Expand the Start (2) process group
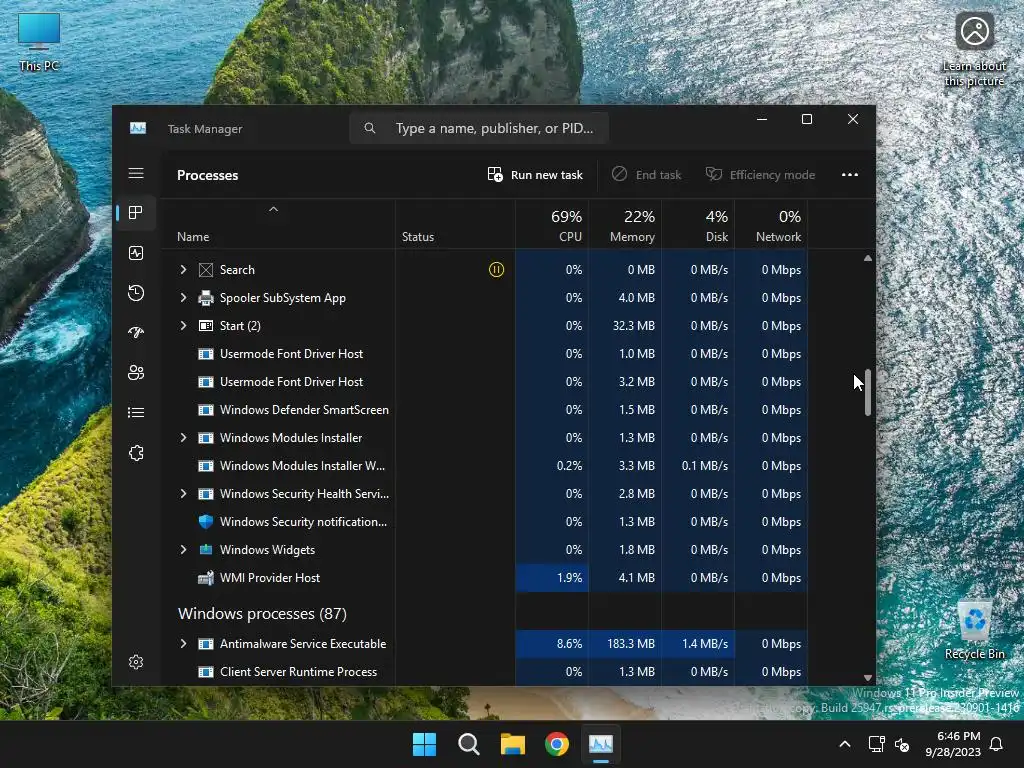The image size is (1024, 768). coord(184,326)
